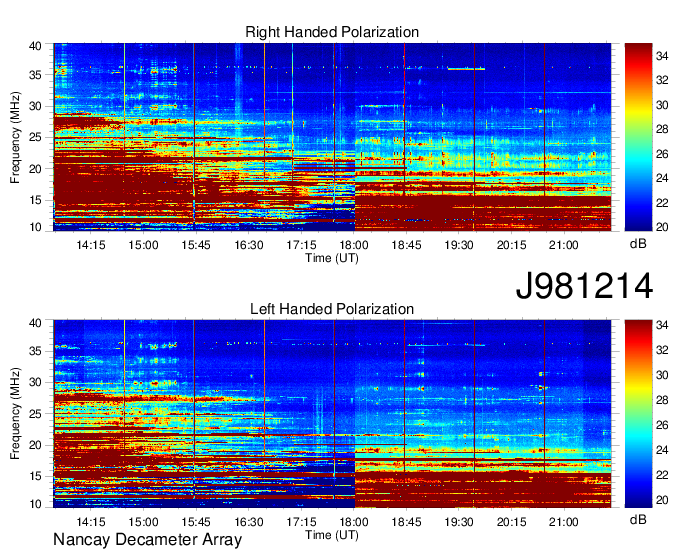
Task: Click the Left Handed plot's color scale bar
Action: [x=638, y=414]
